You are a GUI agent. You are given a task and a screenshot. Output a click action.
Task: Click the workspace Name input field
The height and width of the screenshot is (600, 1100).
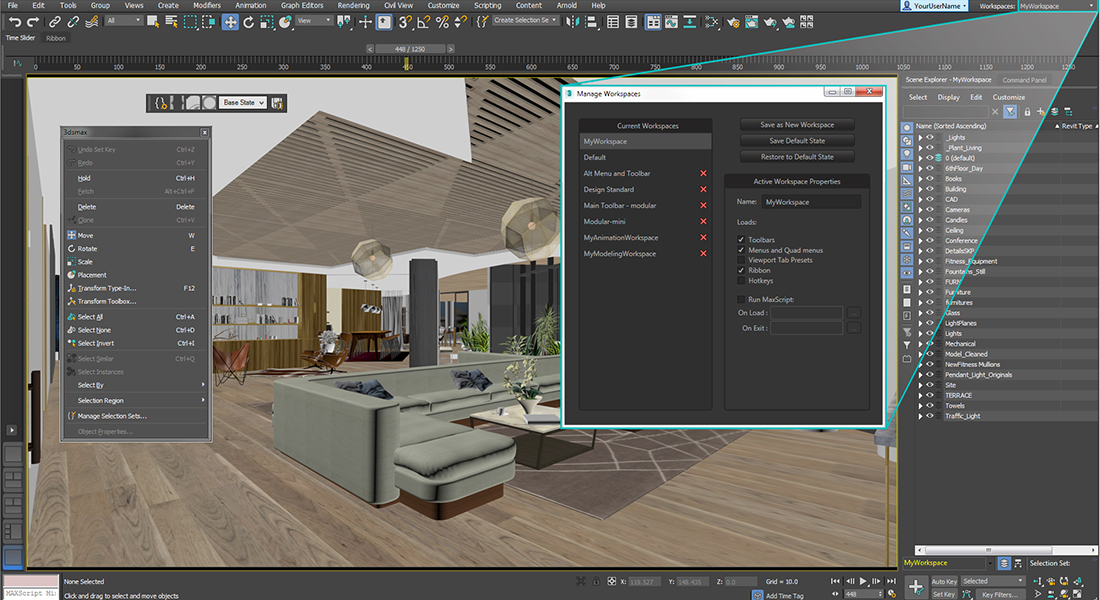(x=811, y=202)
